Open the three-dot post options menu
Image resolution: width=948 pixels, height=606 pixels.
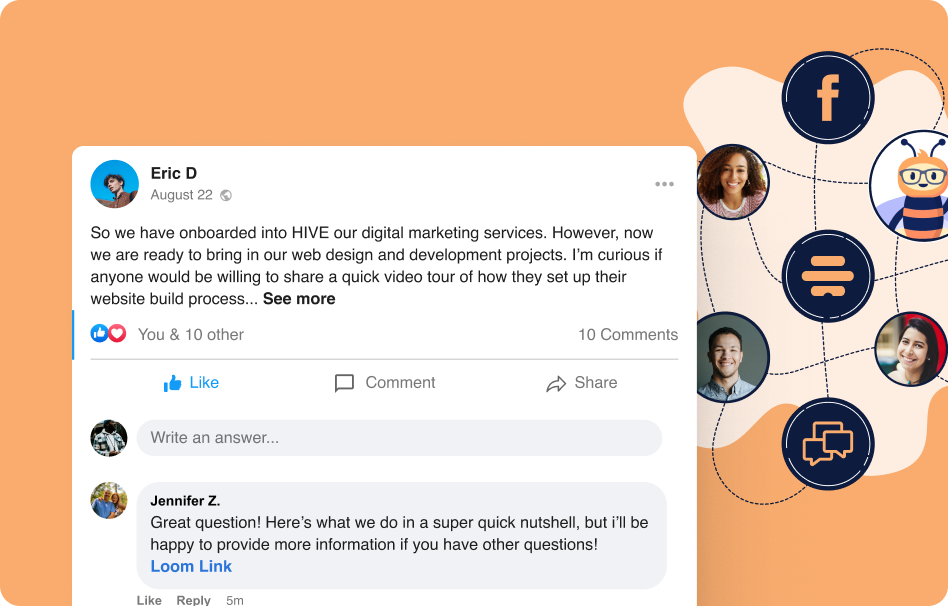[664, 184]
